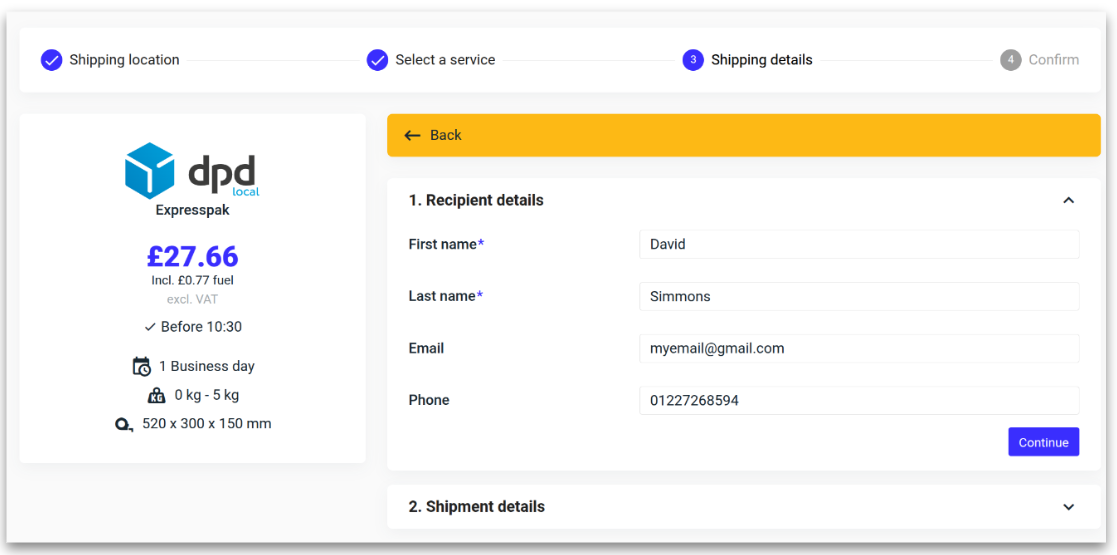Click the tape measure dimensions icon
The image size is (1117, 555).
(x=124, y=424)
